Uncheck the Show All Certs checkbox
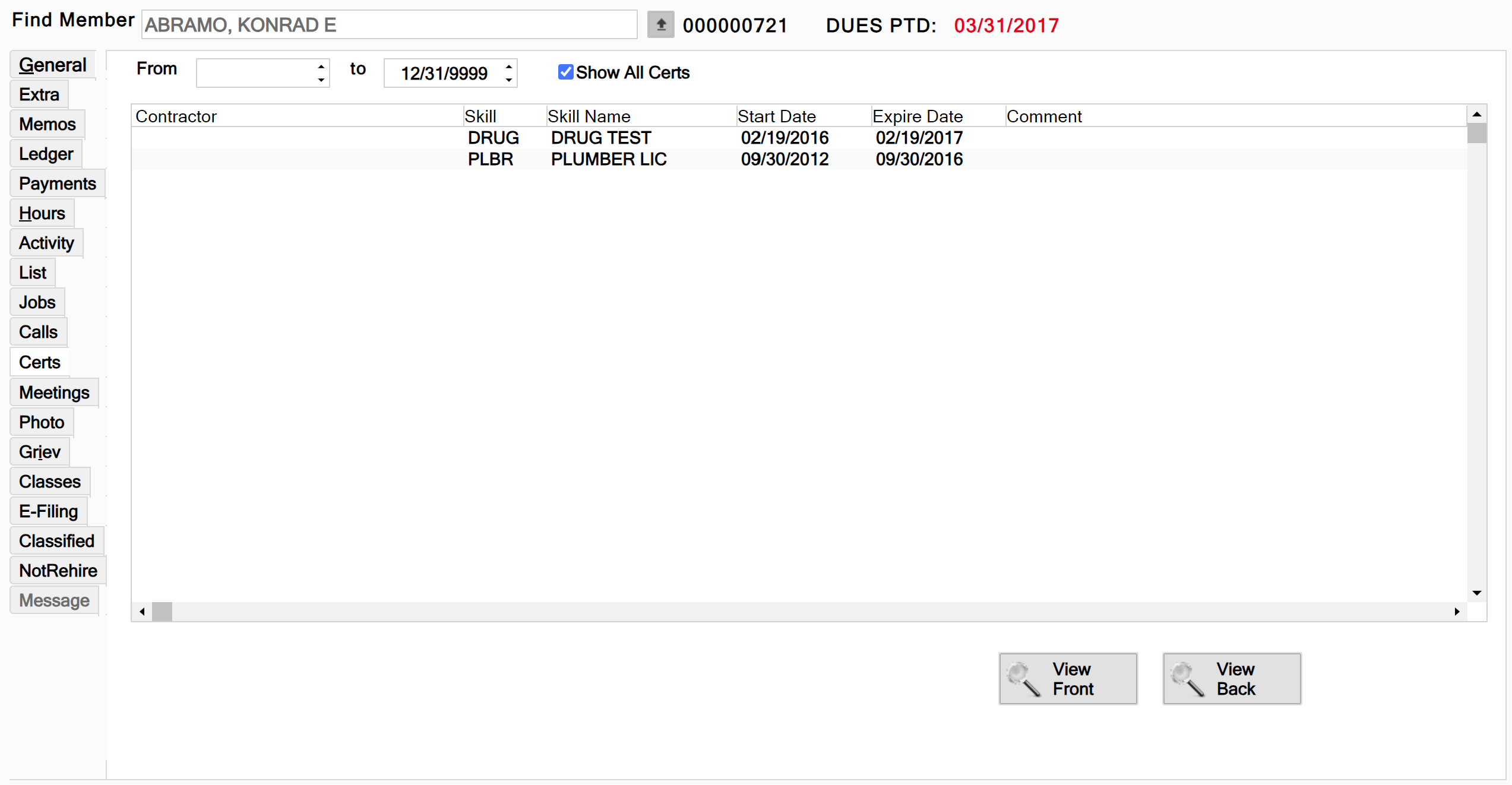The width and height of the screenshot is (1512, 785). click(x=565, y=72)
